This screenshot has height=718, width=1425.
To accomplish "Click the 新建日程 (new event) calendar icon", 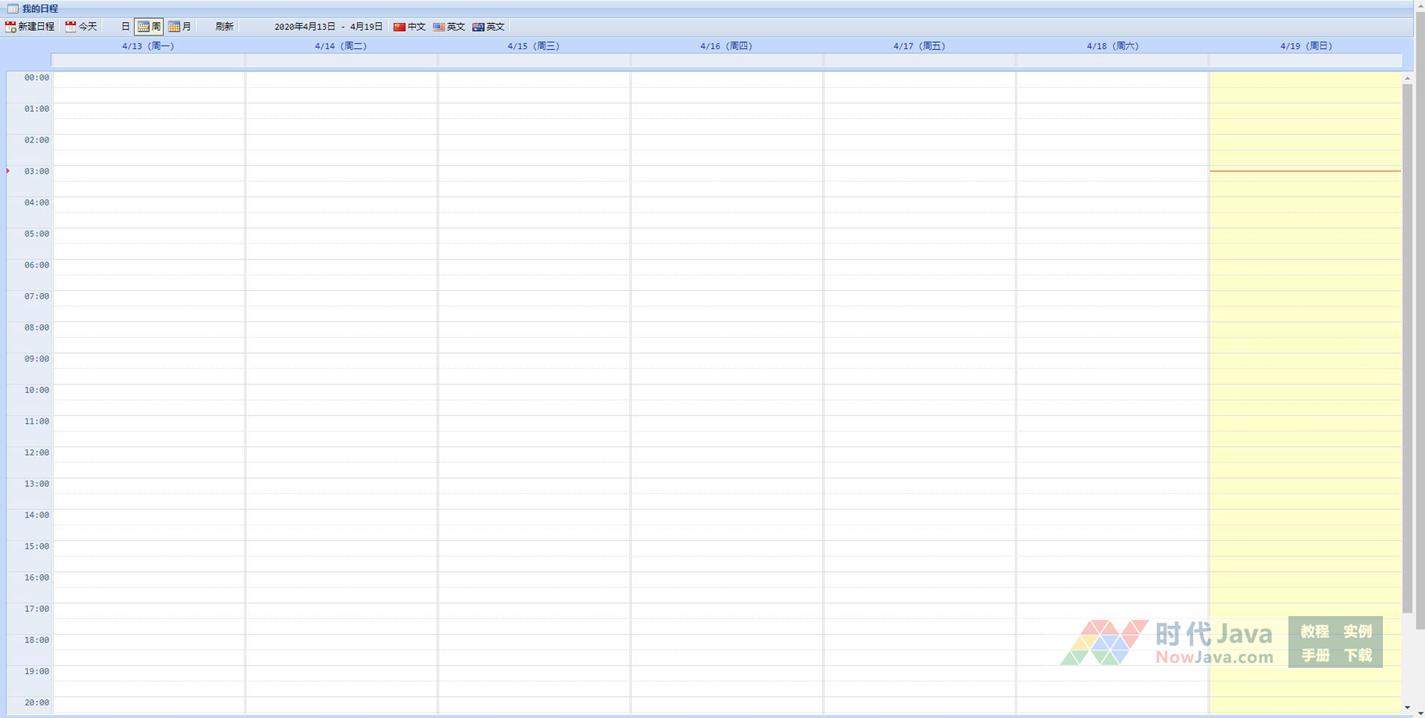I will 11,27.
